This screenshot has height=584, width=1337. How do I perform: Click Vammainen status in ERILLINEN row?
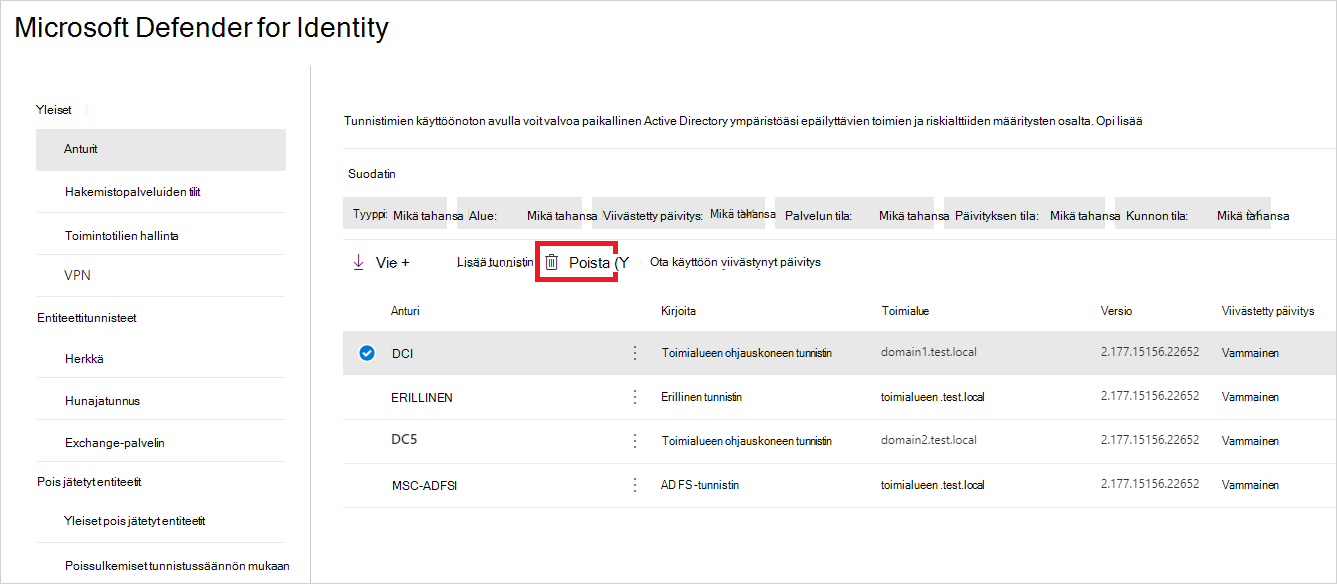[1250, 397]
